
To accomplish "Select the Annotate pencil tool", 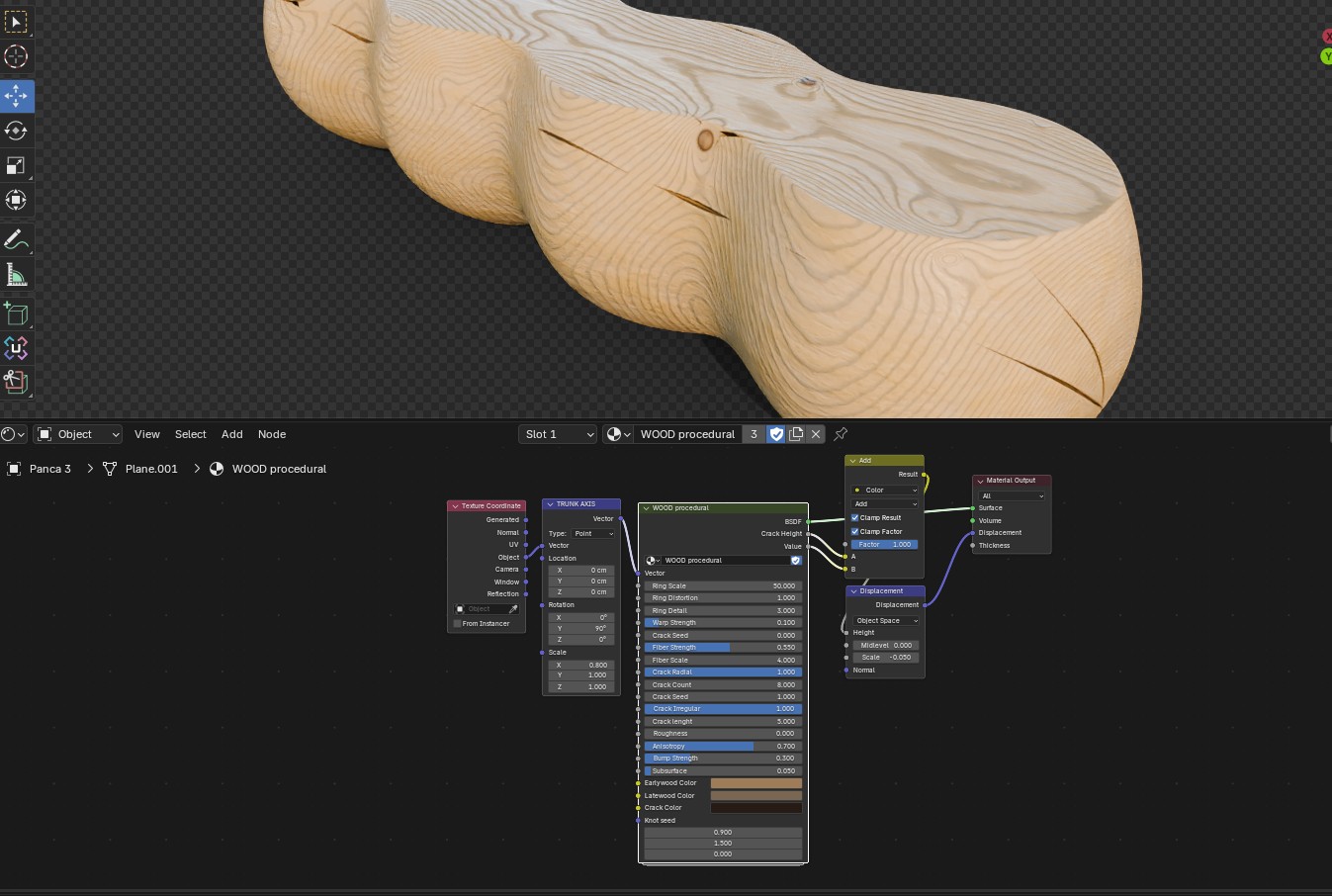I will pyautogui.click(x=16, y=239).
